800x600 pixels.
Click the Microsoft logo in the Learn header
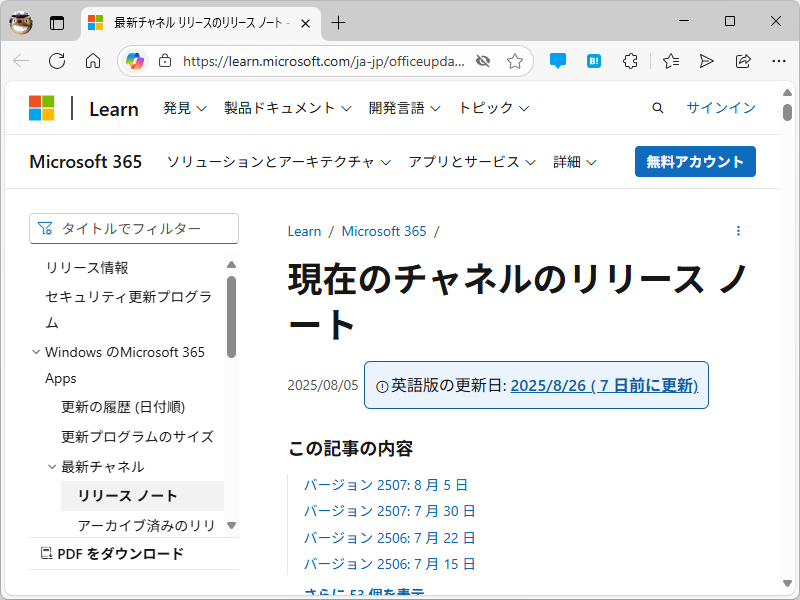tap(42, 108)
